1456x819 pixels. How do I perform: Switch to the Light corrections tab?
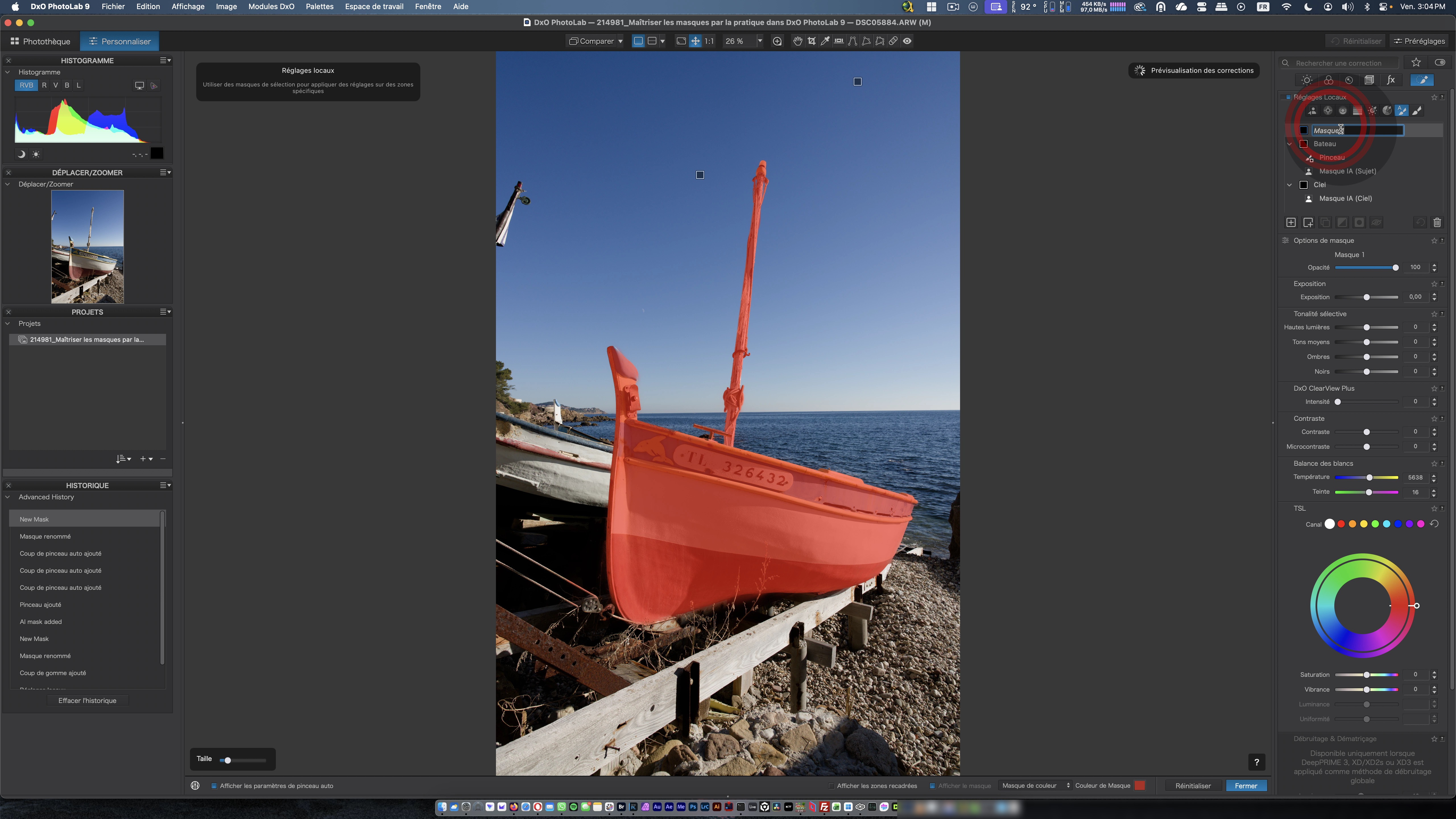pos(1307,80)
